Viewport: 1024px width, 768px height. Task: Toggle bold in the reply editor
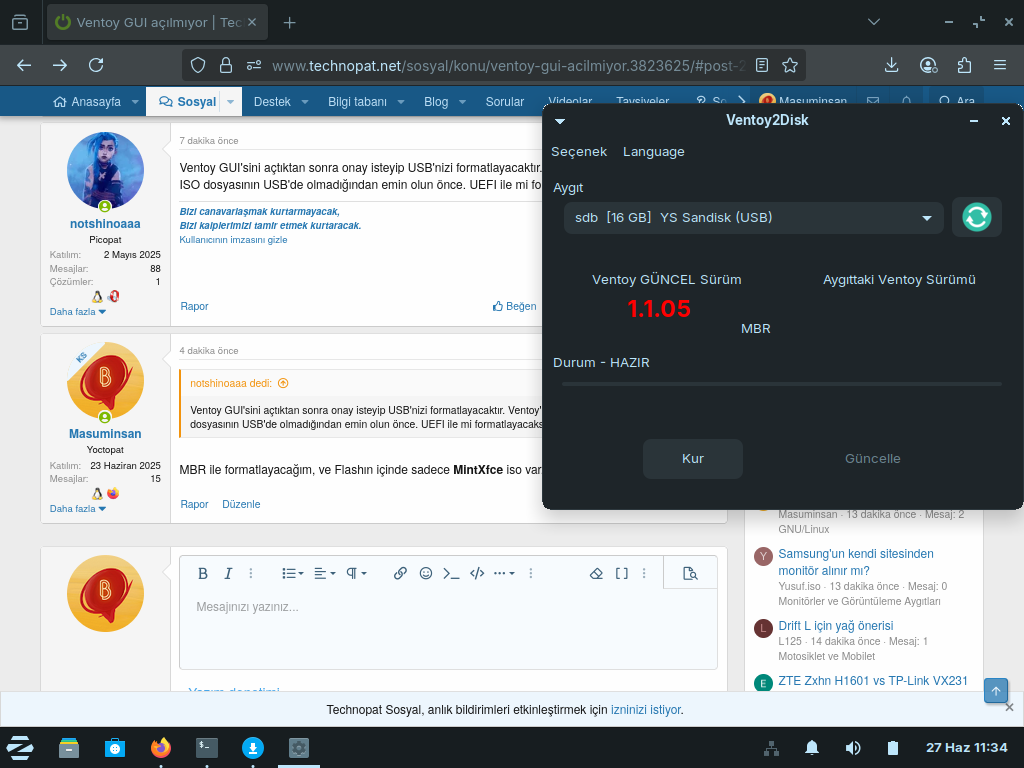tap(203, 573)
